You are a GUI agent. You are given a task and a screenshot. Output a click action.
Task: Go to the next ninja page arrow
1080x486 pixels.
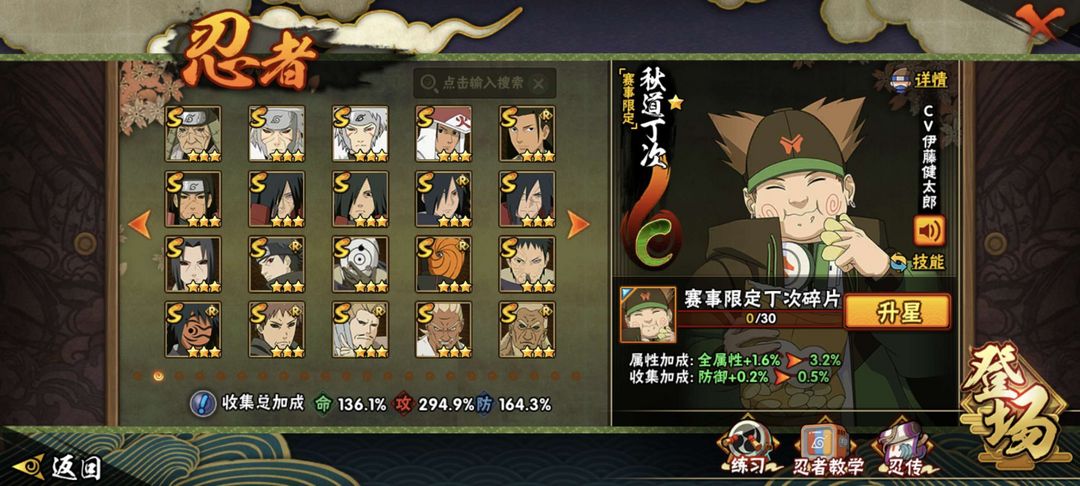[577, 224]
